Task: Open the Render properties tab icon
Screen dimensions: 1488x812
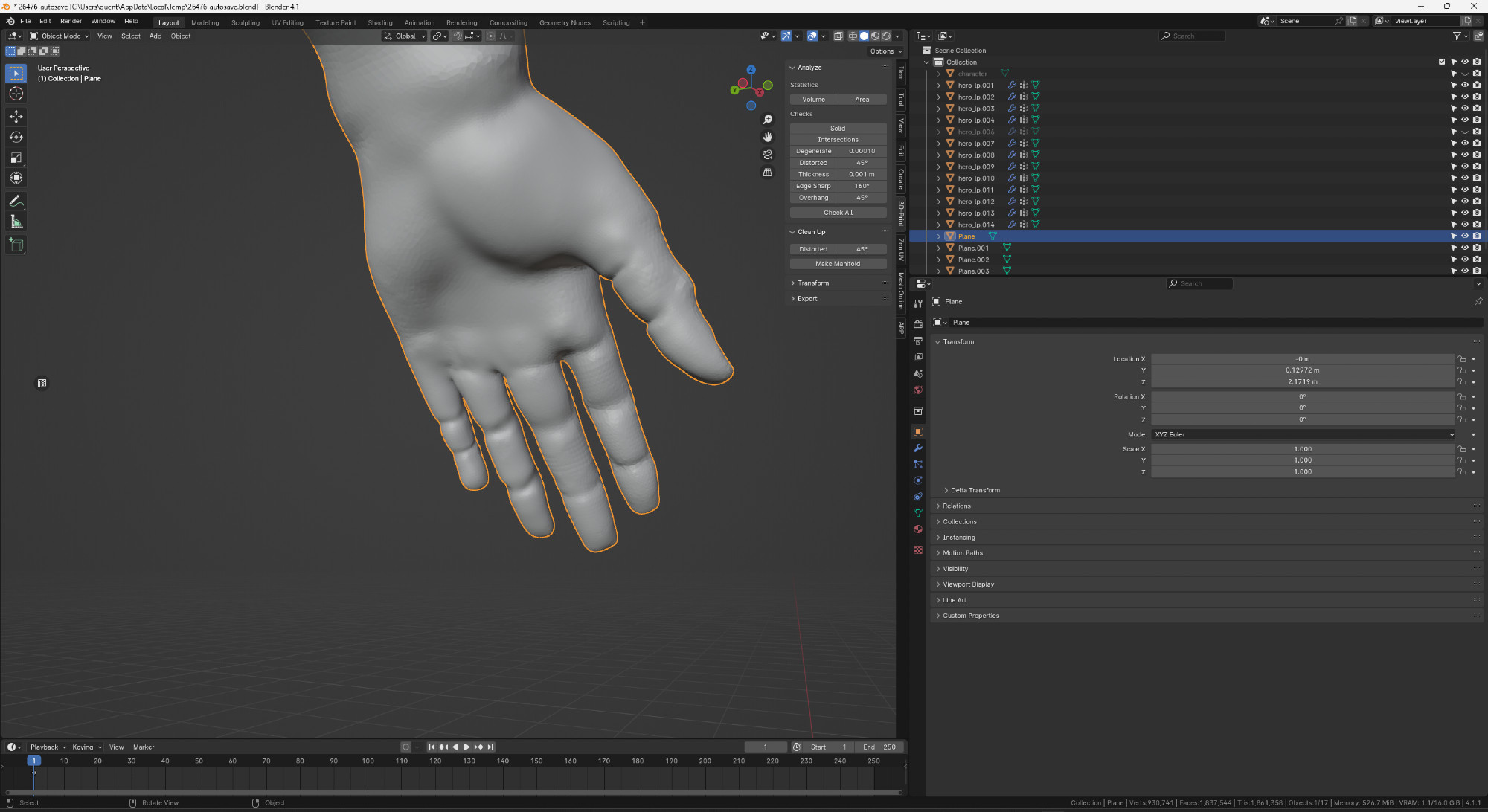Action: pos(918,324)
